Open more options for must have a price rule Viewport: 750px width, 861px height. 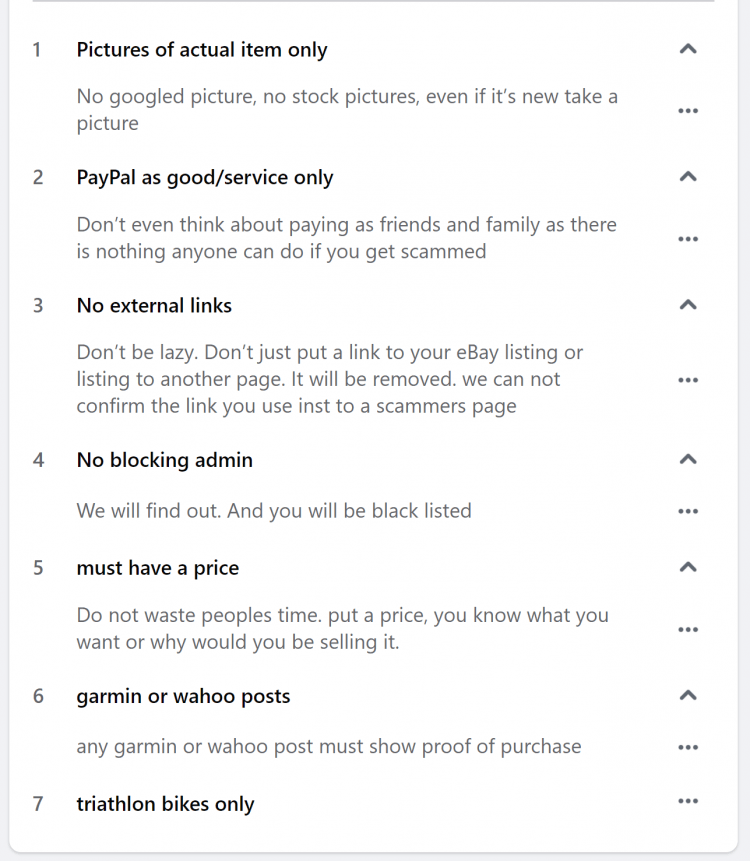[687, 629]
